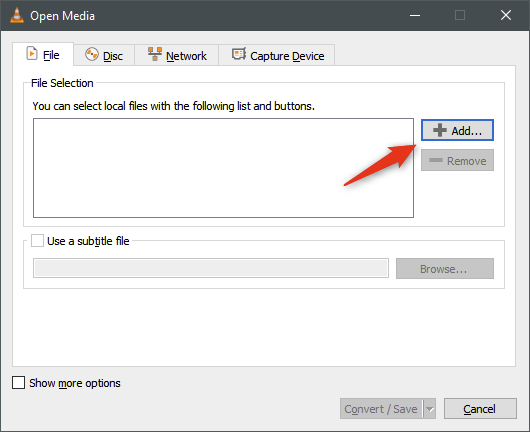Click inside the file selection list box
The width and height of the screenshot is (530, 432).
[223, 168]
